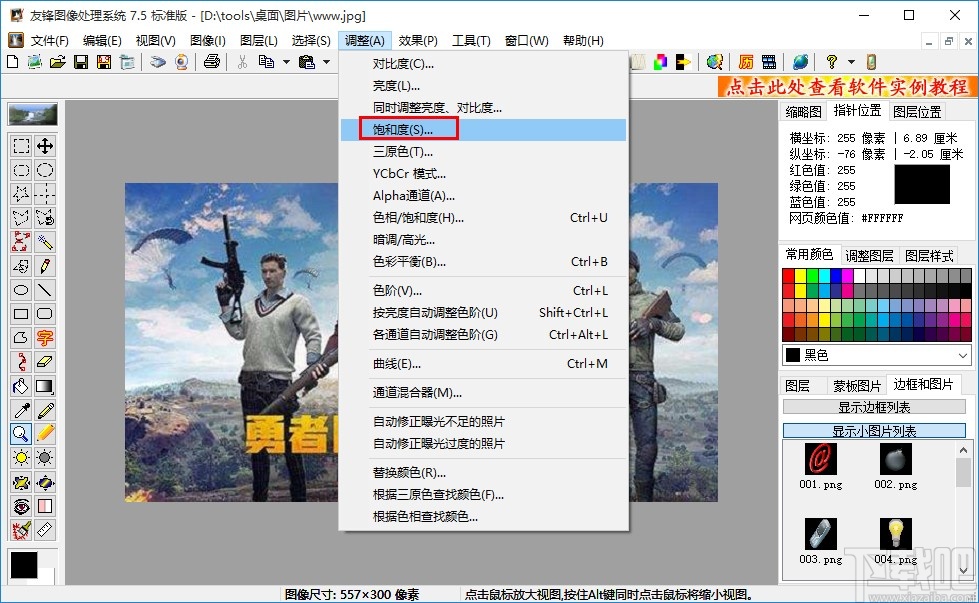Select the red-eye removal tool
Image resolution: width=979 pixels, height=603 pixels.
click(x=21, y=506)
